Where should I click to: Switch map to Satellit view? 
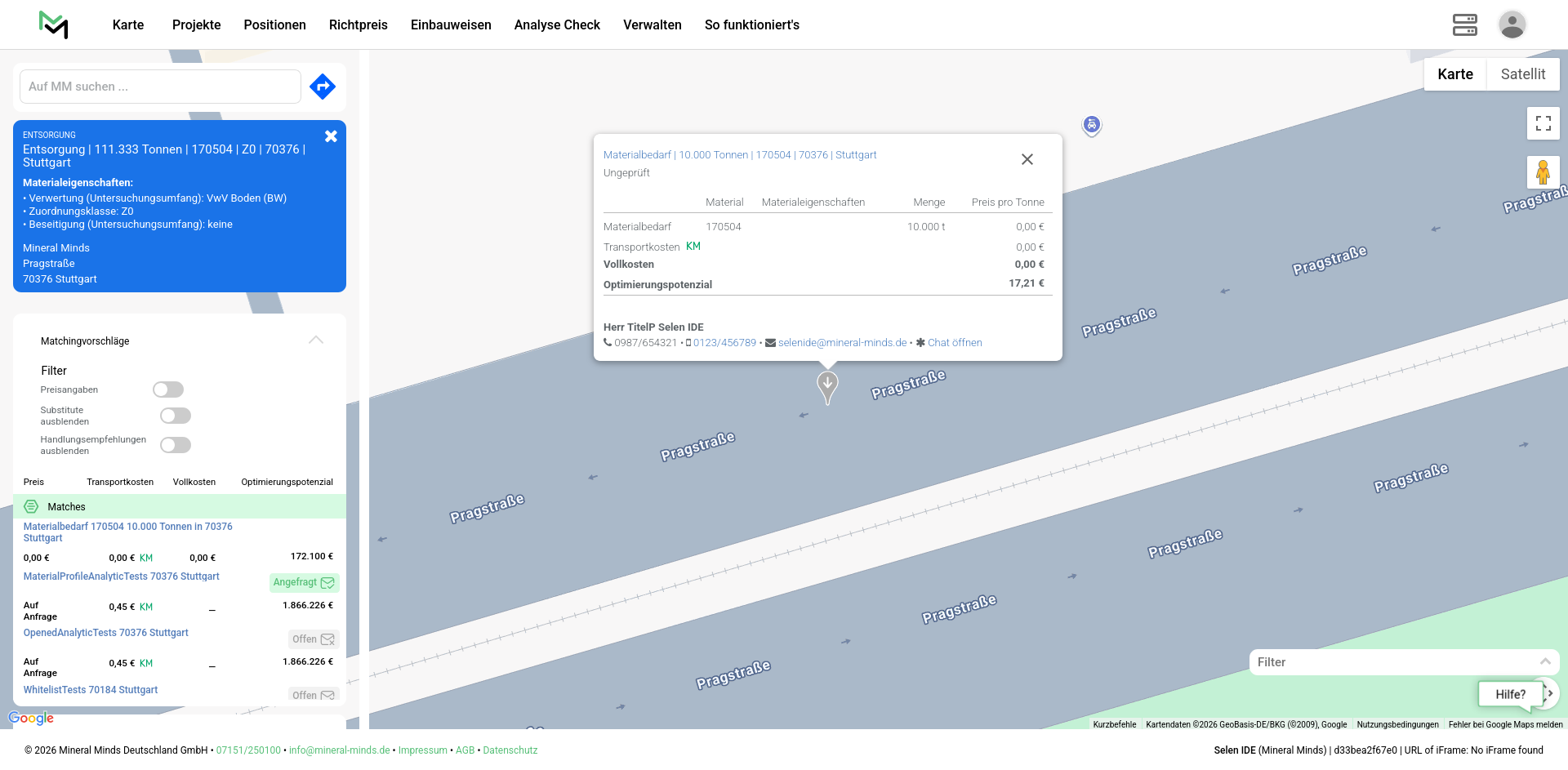click(1522, 74)
